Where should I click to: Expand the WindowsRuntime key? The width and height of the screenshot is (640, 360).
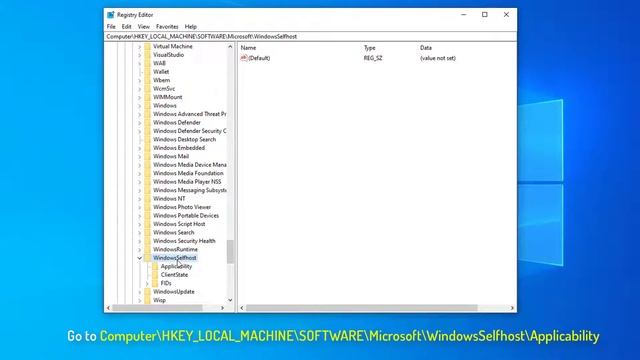tap(140, 249)
